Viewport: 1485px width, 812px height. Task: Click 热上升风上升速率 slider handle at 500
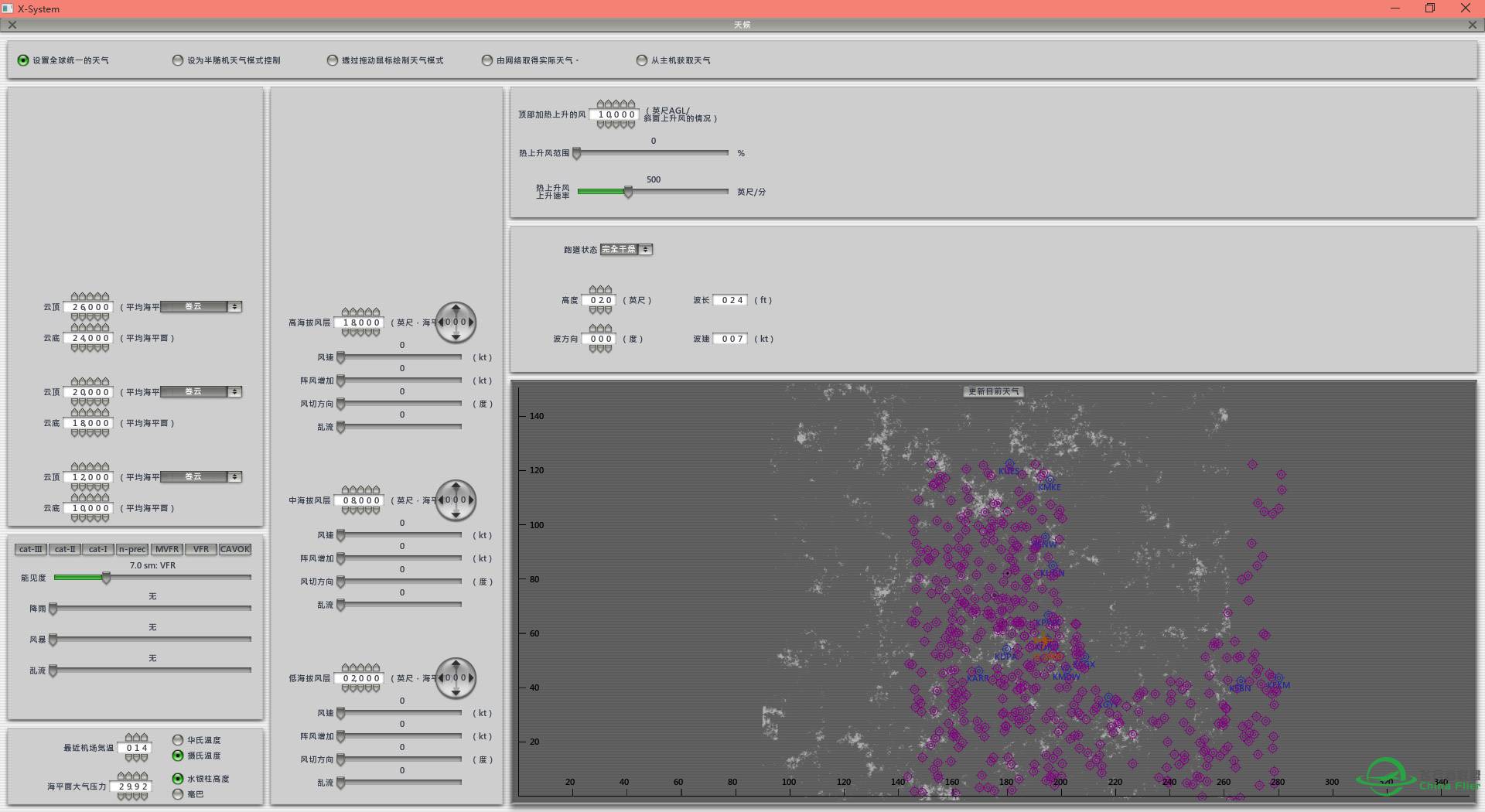click(628, 192)
